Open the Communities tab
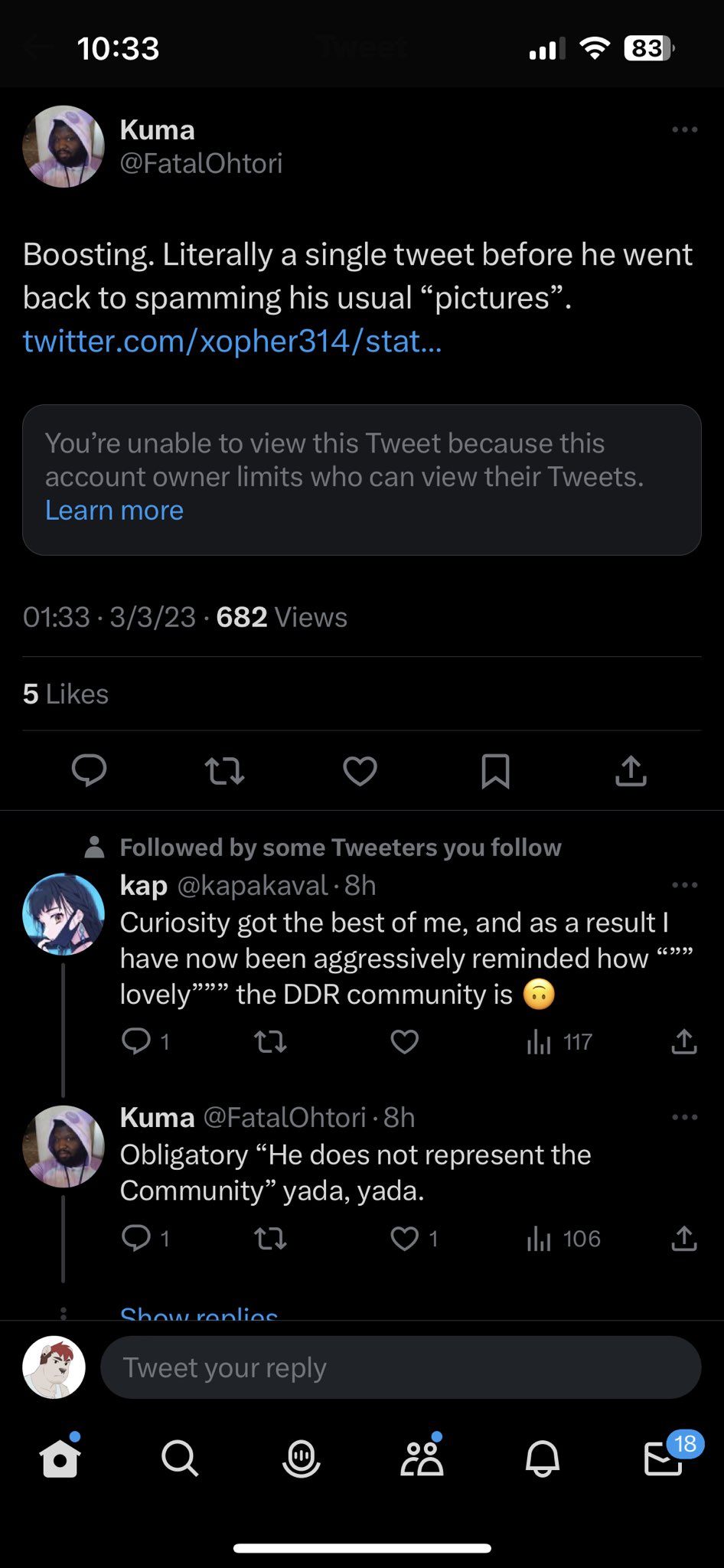The height and width of the screenshot is (1568, 724). pos(422,1459)
